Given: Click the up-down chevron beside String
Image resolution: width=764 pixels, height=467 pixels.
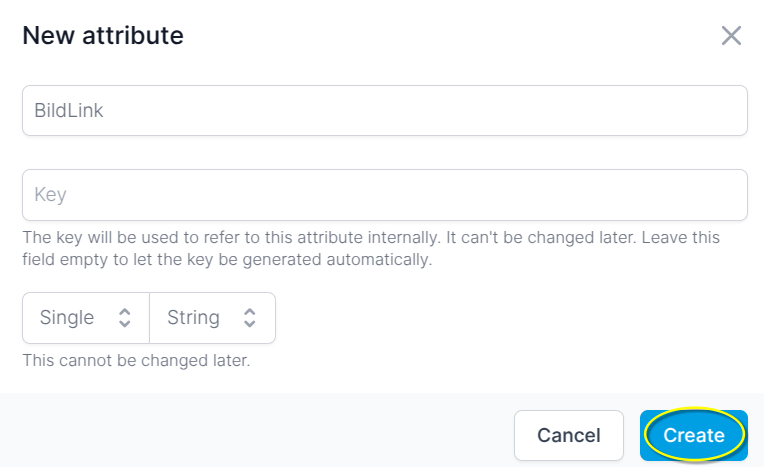Looking at the screenshot, I should point(249,318).
